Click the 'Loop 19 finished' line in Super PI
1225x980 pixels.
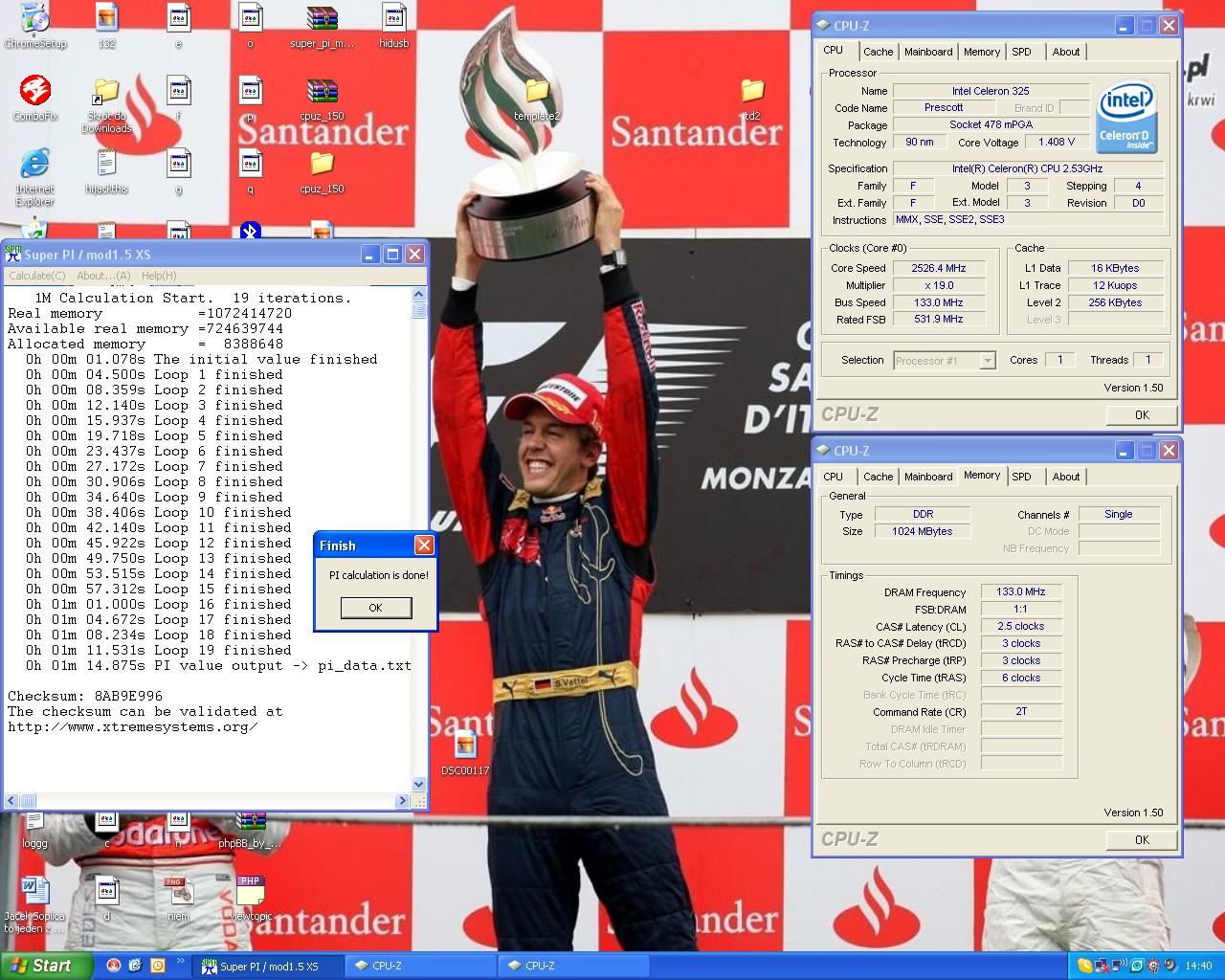point(158,650)
